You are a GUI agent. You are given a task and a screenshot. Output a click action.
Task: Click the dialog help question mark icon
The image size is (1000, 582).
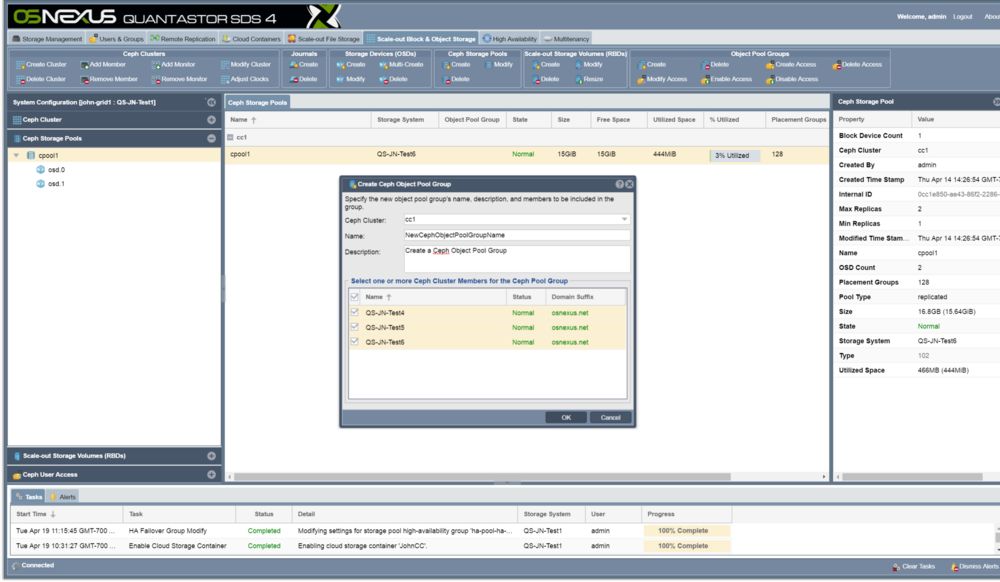[619, 184]
